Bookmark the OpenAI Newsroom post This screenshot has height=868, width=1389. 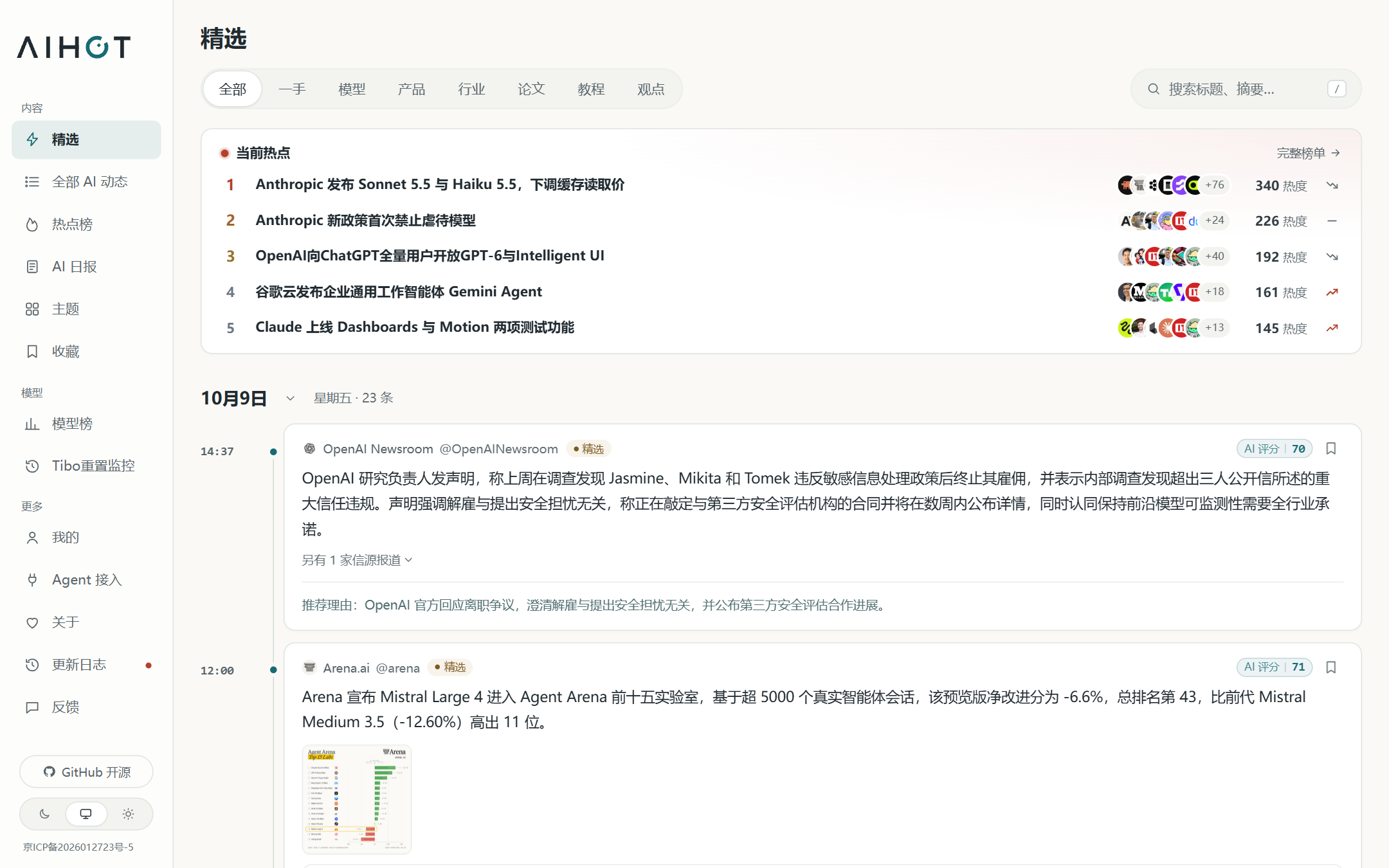[1331, 449]
